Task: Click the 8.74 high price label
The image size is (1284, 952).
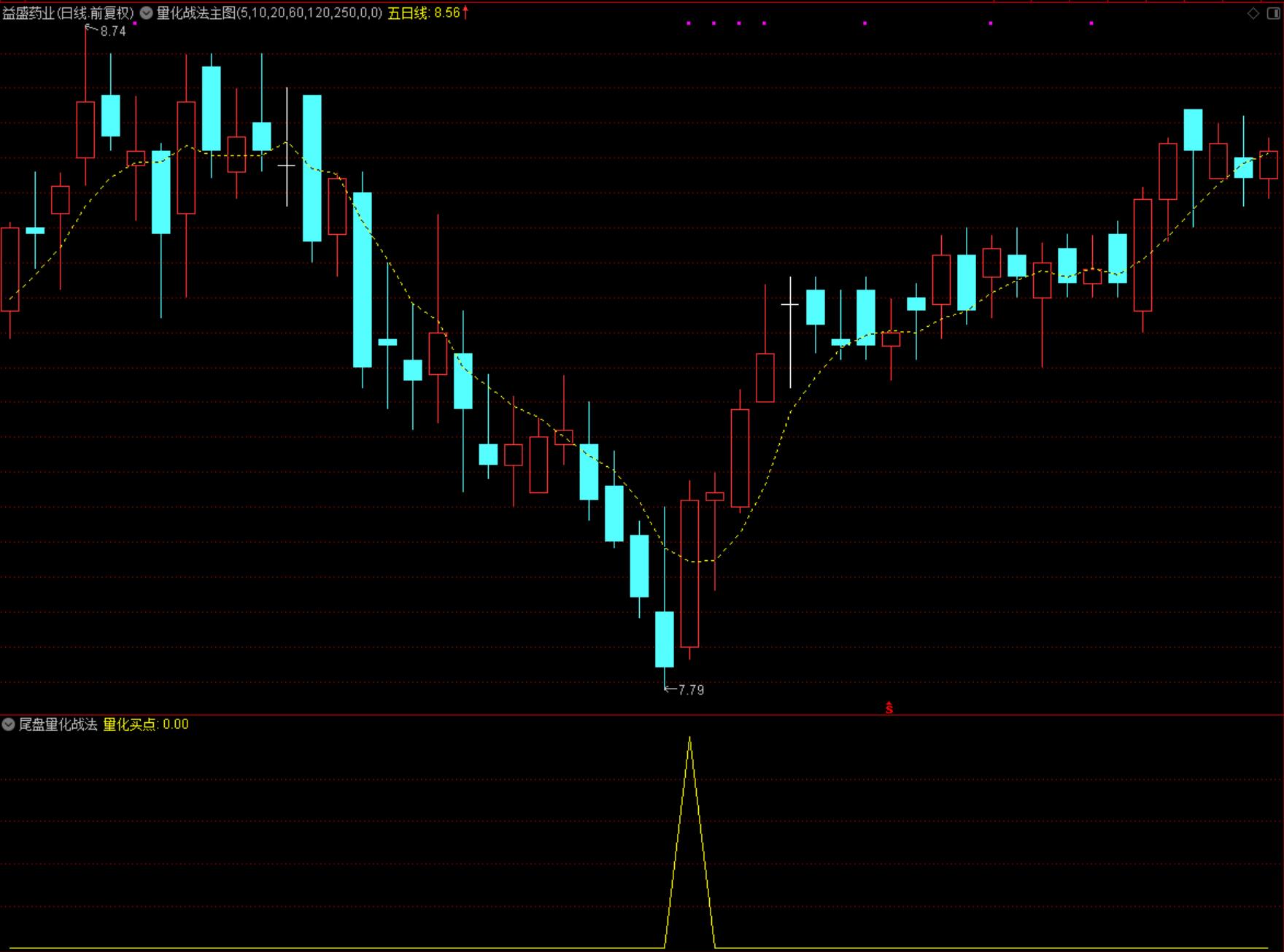Action: pos(113,31)
